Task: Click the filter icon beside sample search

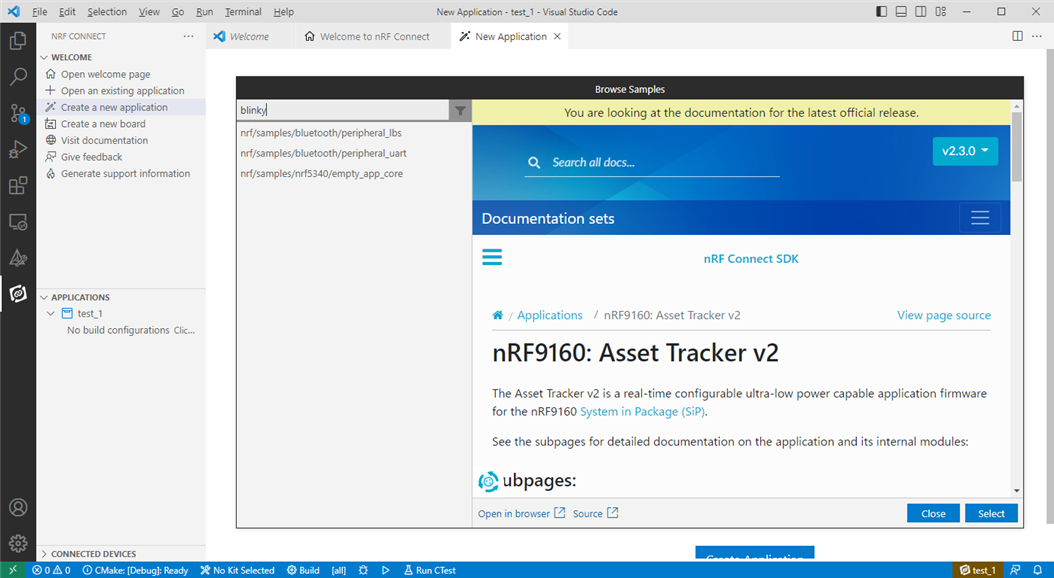Action: [460, 111]
